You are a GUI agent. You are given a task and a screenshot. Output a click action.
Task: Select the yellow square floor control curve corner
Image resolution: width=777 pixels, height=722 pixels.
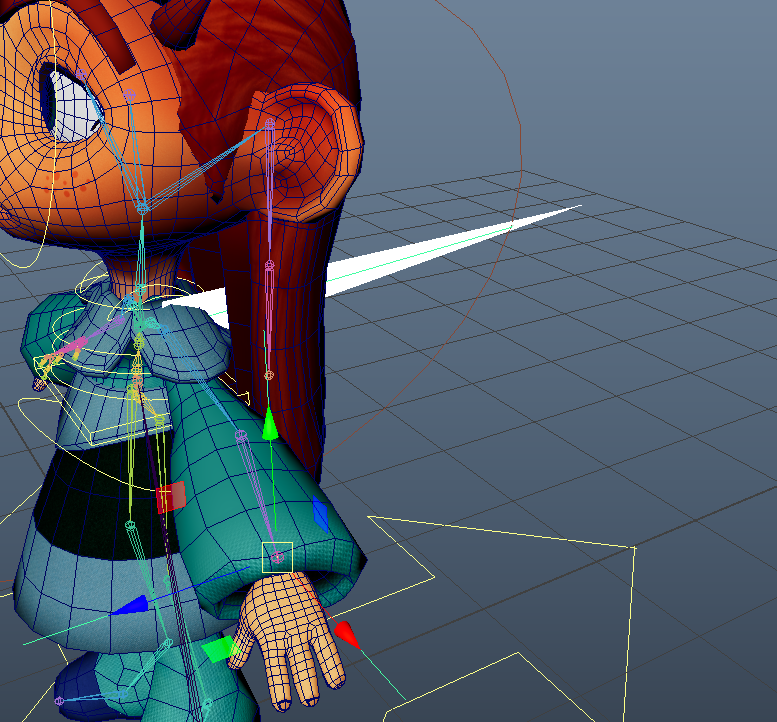pyautogui.click(x=635, y=548)
